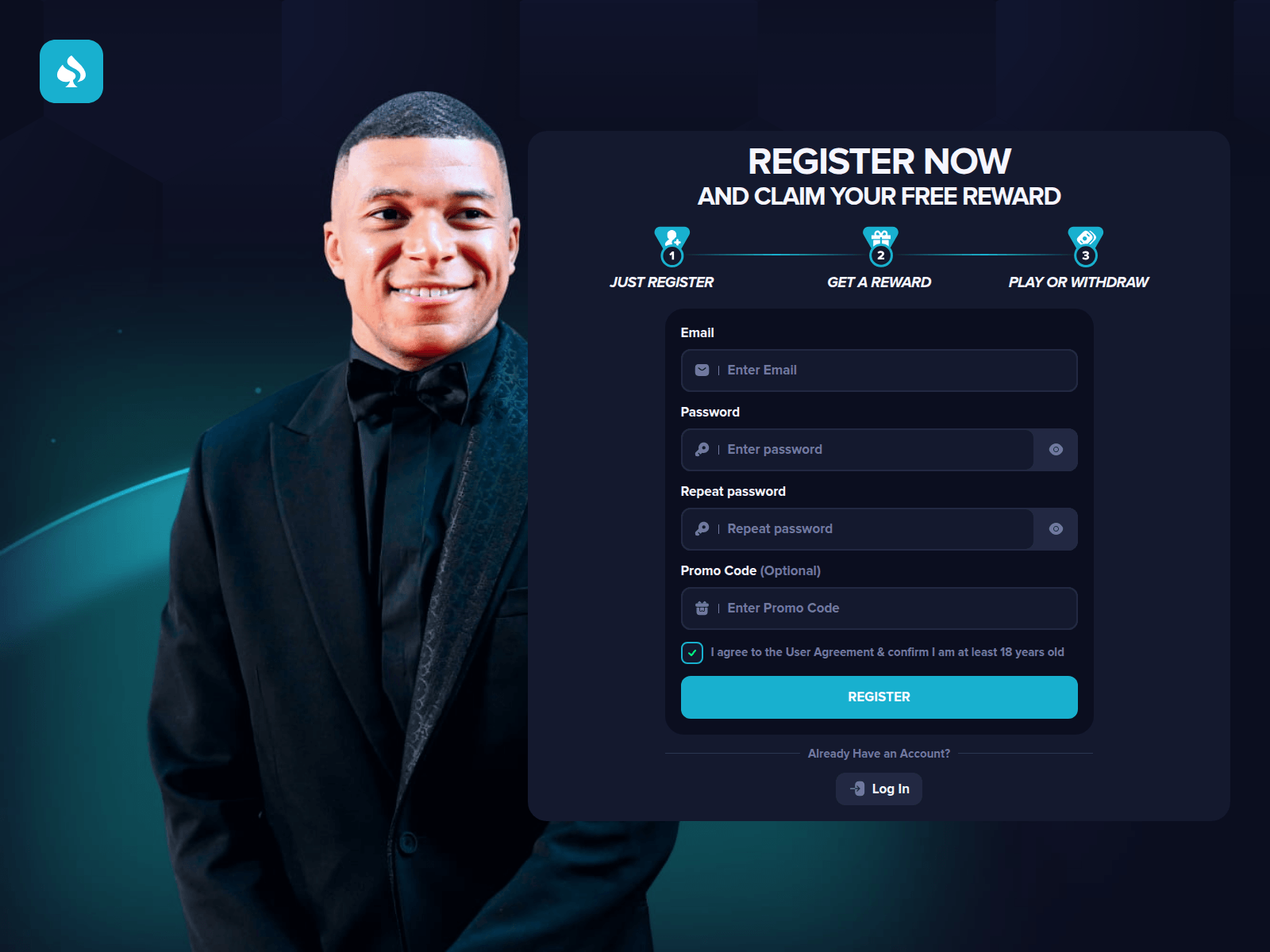Click the Just Register step 1 badge
Image resolution: width=1270 pixels, height=952 pixels.
[x=672, y=247]
